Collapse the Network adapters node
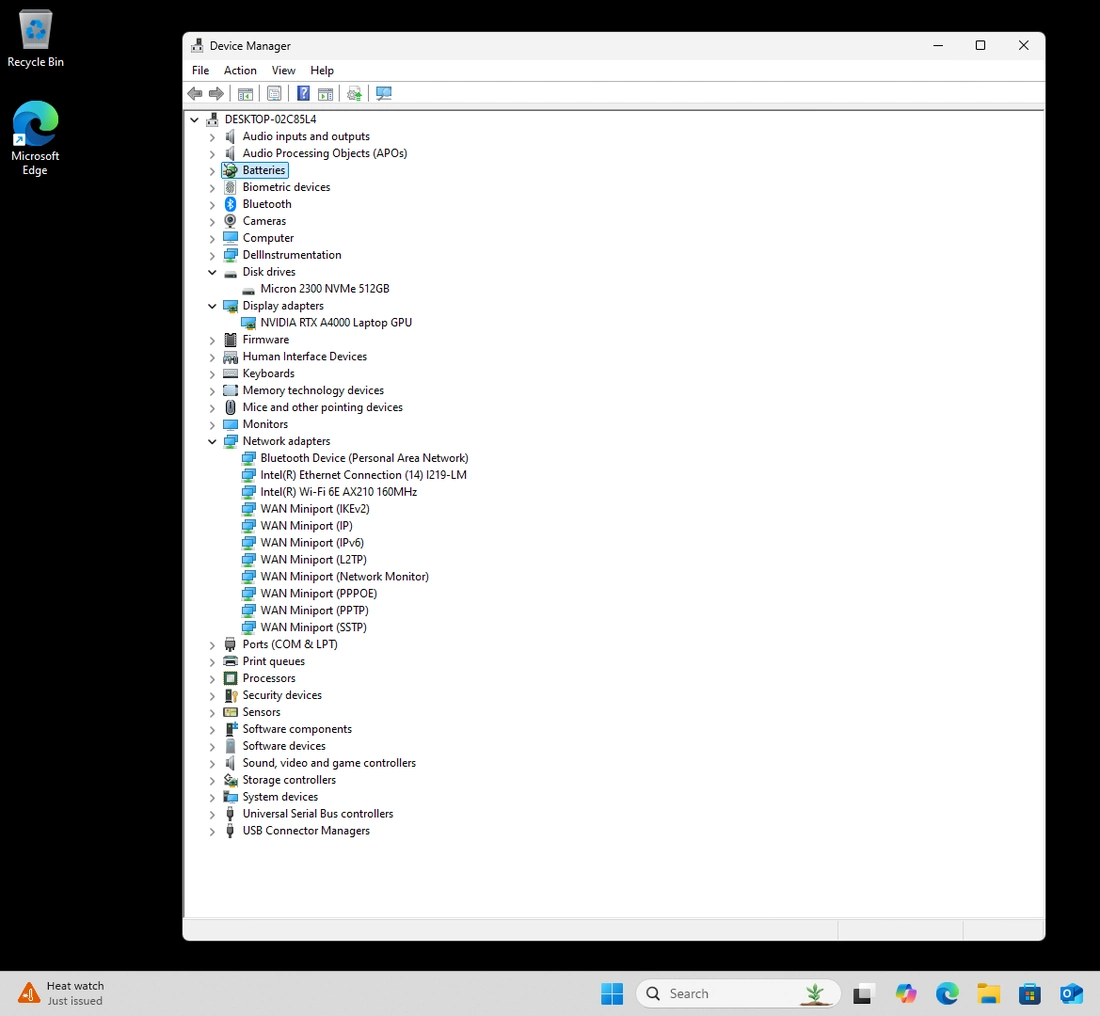The height and width of the screenshot is (1016, 1100). pyautogui.click(x=212, y=441)
